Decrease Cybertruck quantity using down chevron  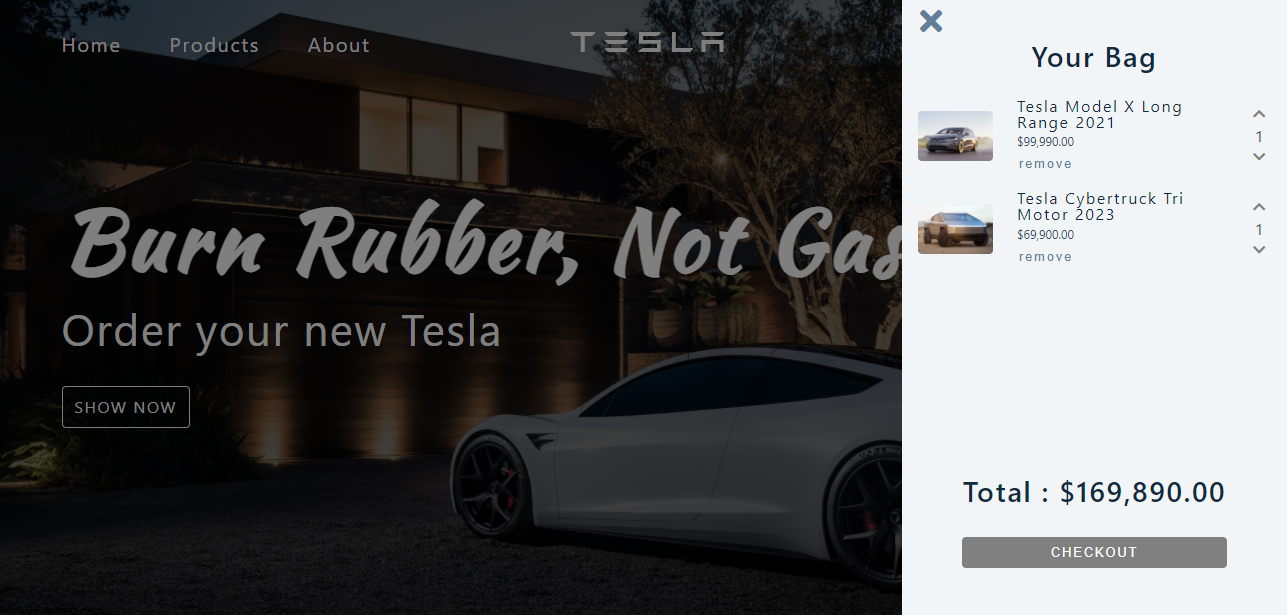[x=1259, y=249]
